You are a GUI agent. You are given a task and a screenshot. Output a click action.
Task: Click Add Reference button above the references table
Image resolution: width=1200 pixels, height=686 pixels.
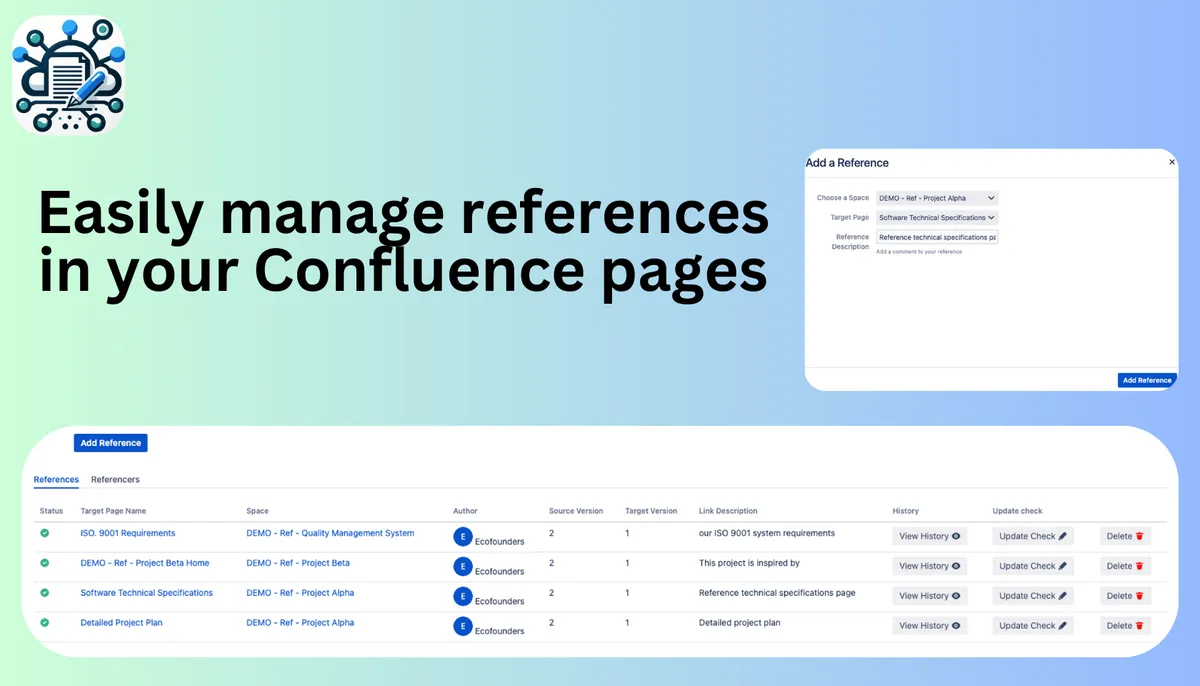point(111,443)
